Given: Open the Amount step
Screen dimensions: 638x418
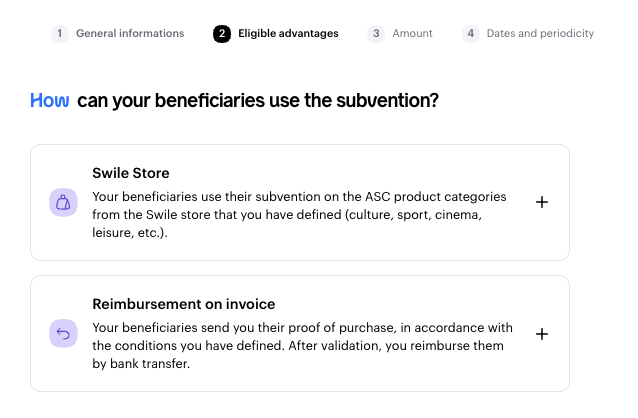Looking at the screenshot, I should point(412,33).
